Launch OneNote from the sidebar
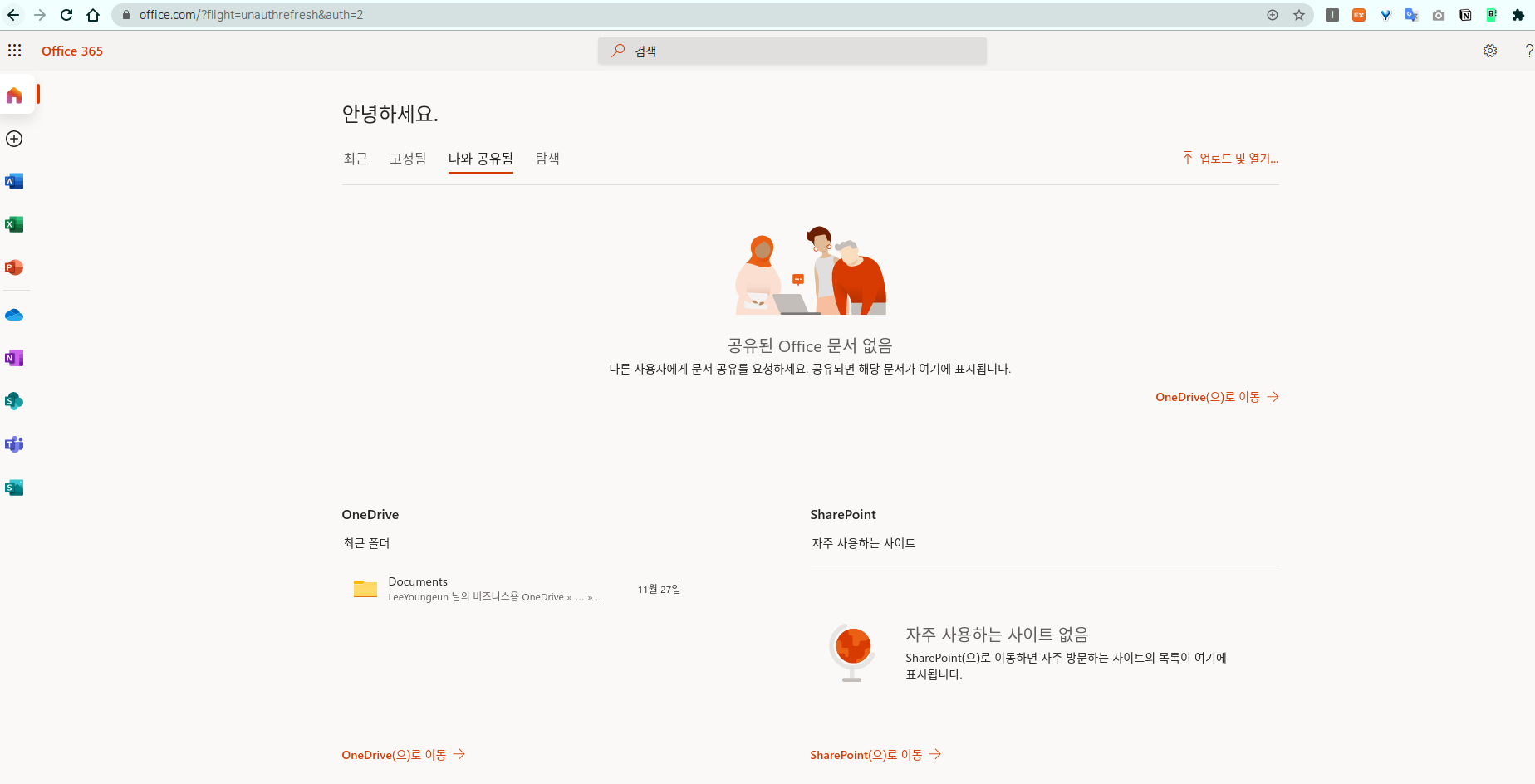 [x=14, y=358]
